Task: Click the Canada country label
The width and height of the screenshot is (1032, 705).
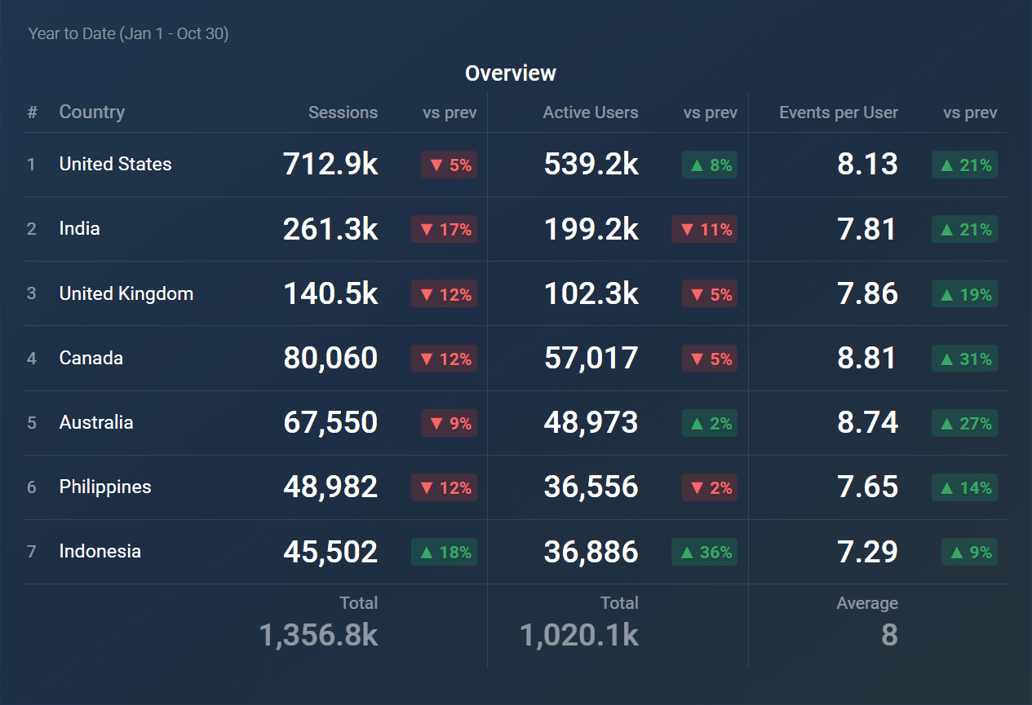Action: pos(91,358)
